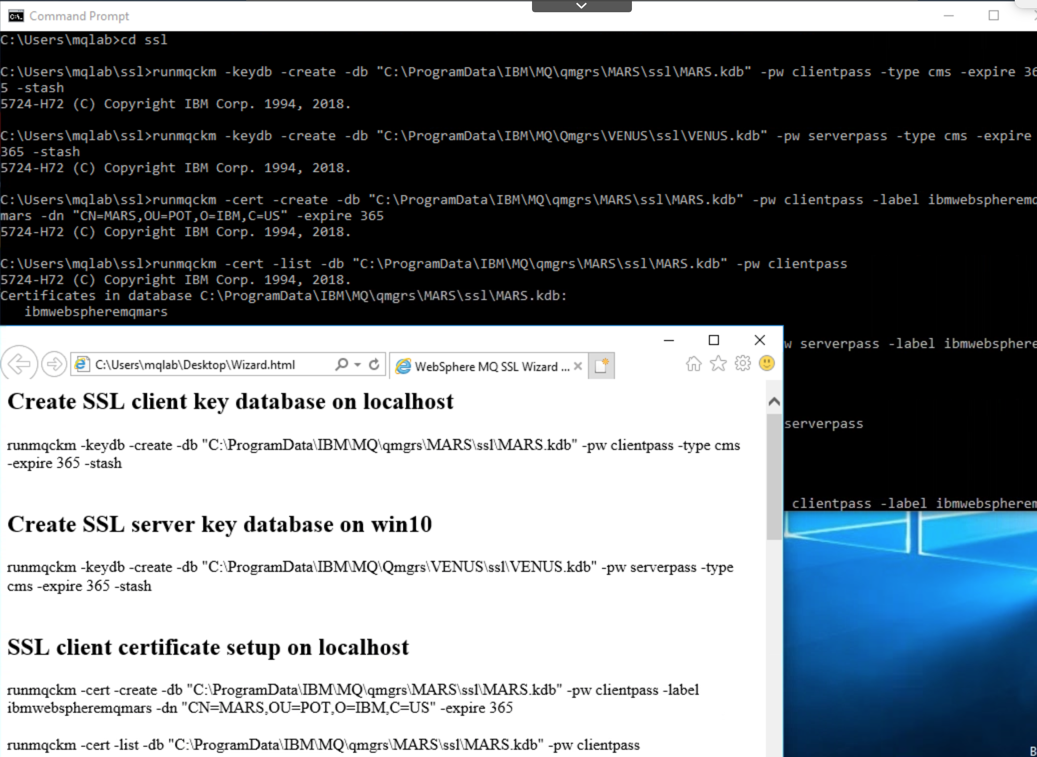Close the Internet Explorer window
1037x757 pixels.
[x=759, y=340]
